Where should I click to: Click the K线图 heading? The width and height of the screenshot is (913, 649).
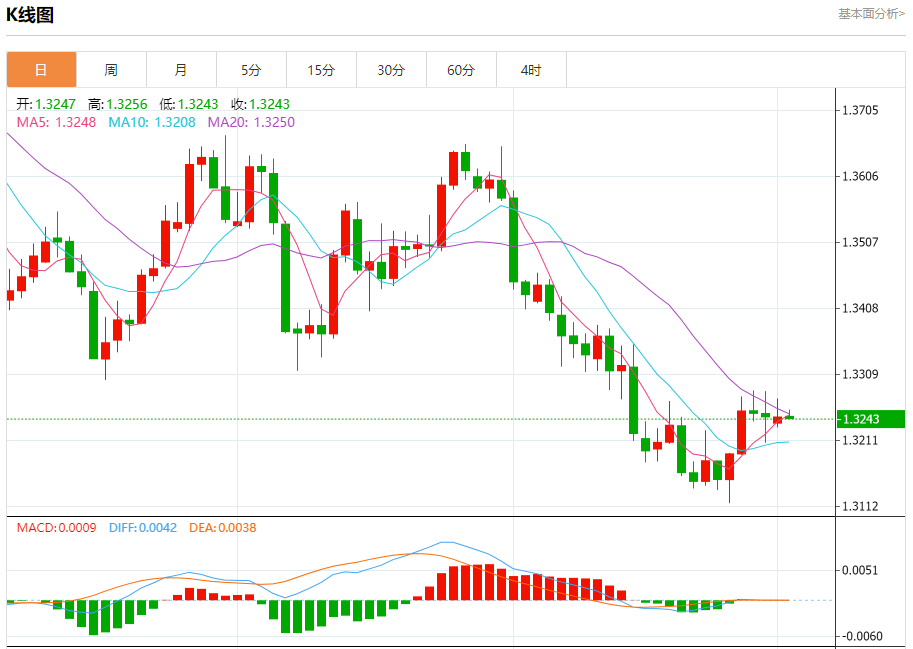[30, 15]
